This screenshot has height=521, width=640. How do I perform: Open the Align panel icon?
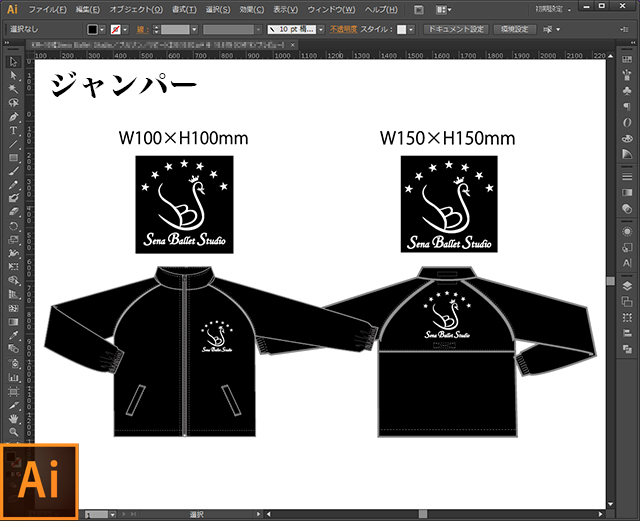[x=627, y=333]
